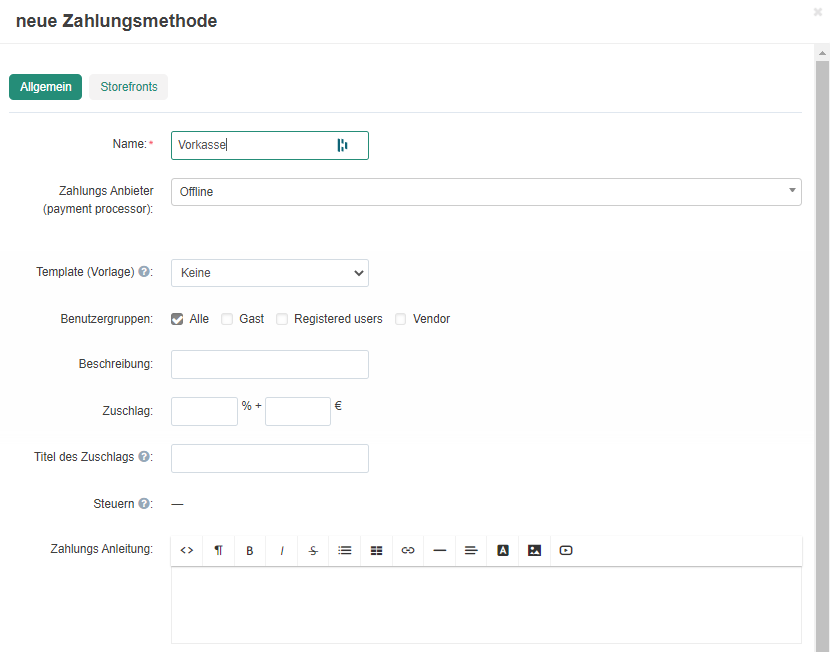The height and width of the screenshot is (652, 830).
Task: Apply bold formatting in editor toolbar
Action: click(250, 550)
